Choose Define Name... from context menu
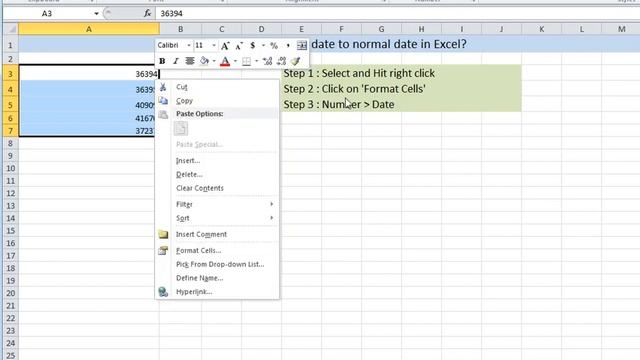Viewport: 640px width, 360px height. pyautogui.click(x=217, y=278)
